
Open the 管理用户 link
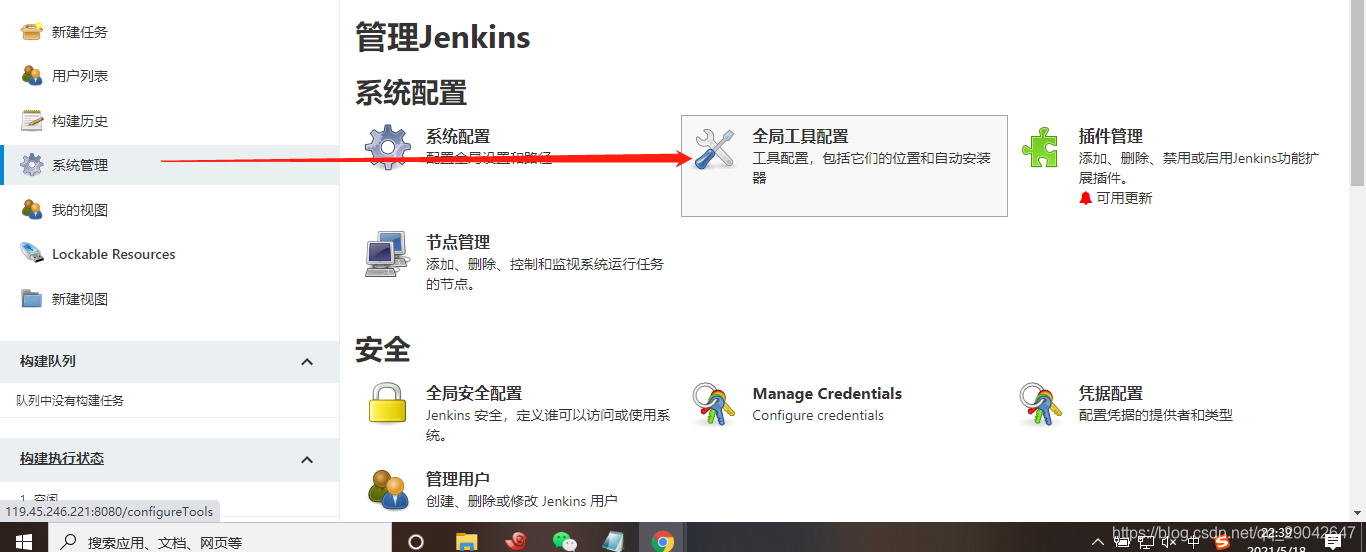458,479
